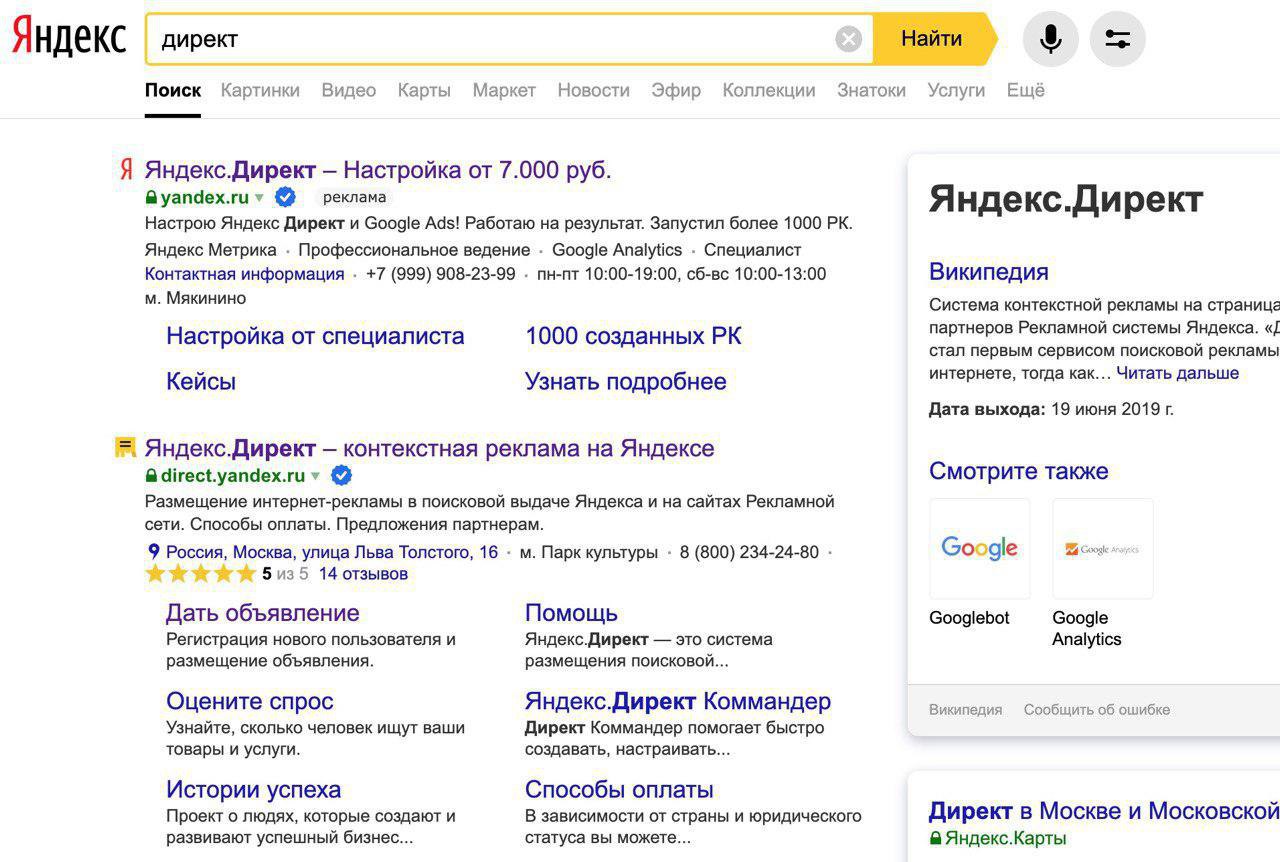Switch to the Маркет tab
Viewport: 1280px width, 862px height.
[504, 90]
